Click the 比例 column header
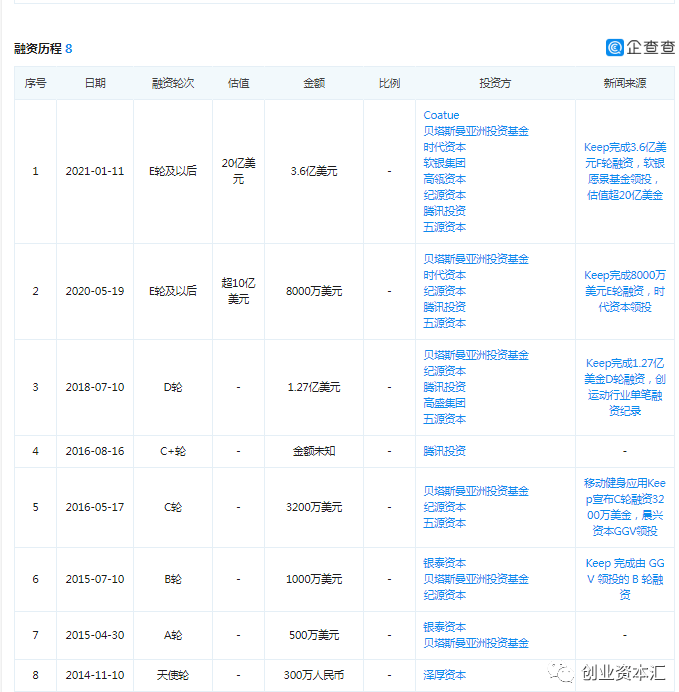This screenshot has height=692, width=679. pyautogui.click(x=389, y=83)
